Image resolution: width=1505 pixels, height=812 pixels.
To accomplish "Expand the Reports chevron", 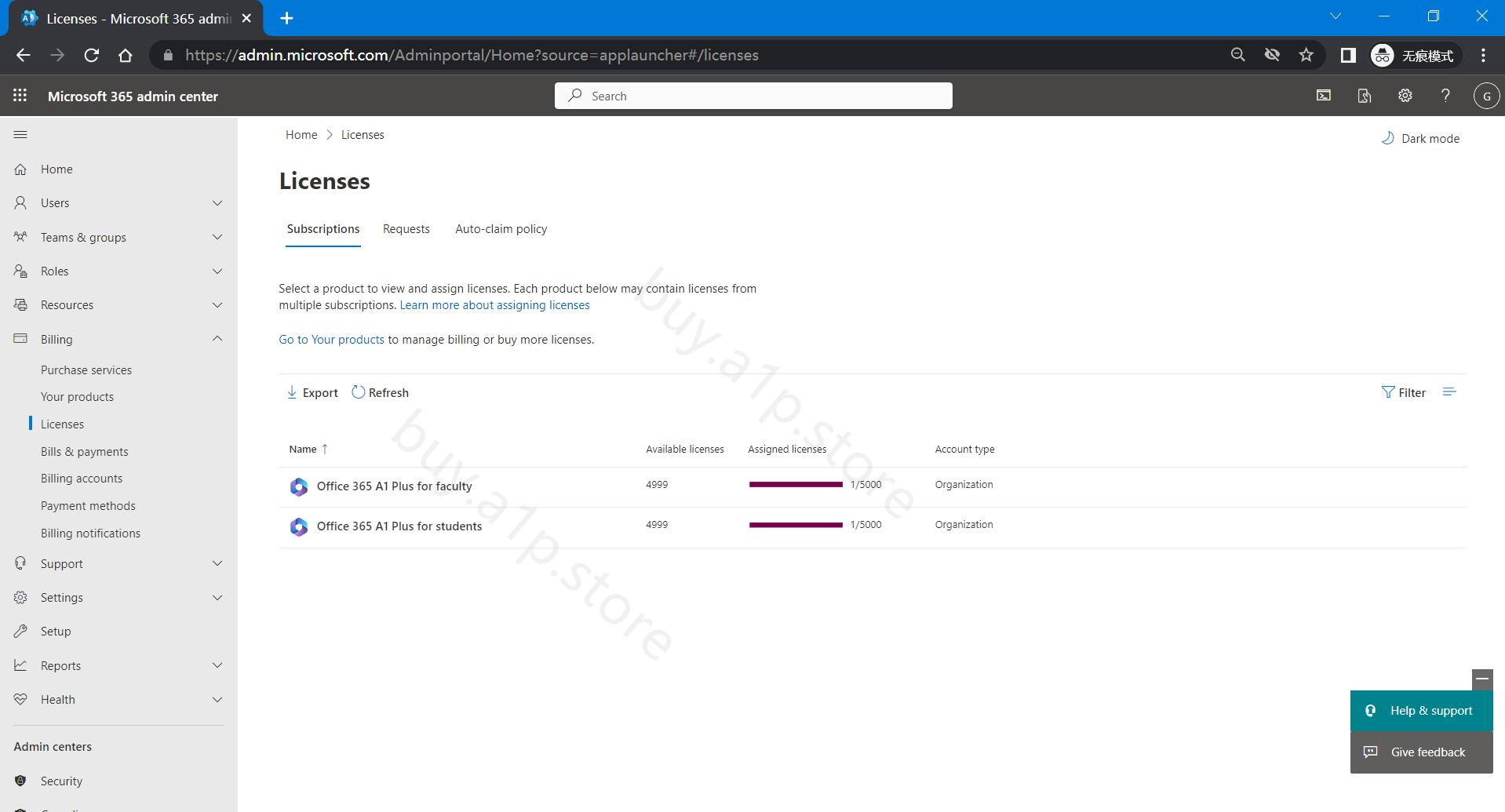I will coord(217,665).
